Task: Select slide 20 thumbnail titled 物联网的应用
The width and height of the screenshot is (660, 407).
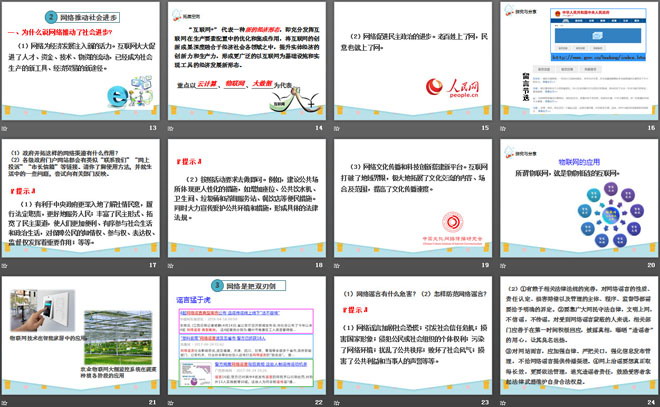Action: click(x=579, y=198)
